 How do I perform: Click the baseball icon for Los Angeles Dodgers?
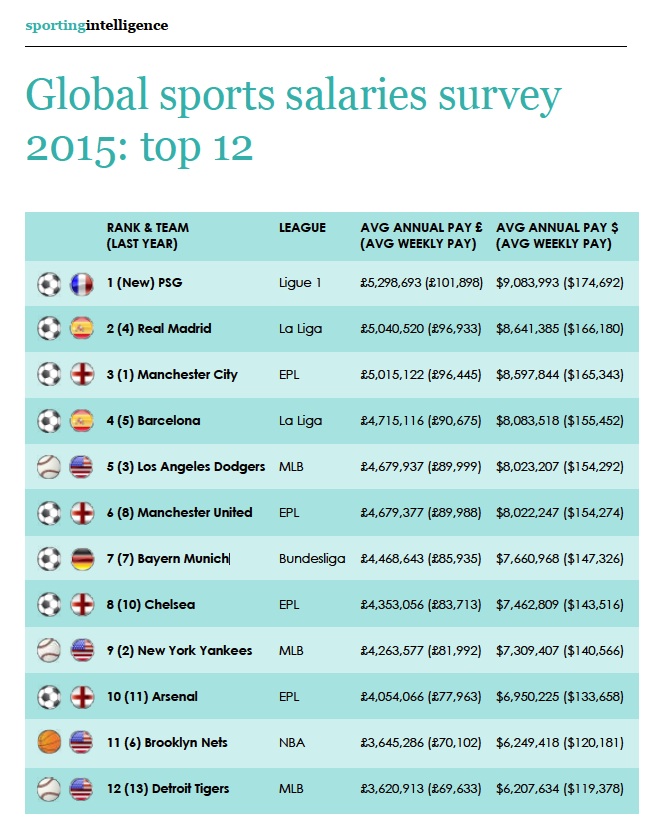(49, 467)
